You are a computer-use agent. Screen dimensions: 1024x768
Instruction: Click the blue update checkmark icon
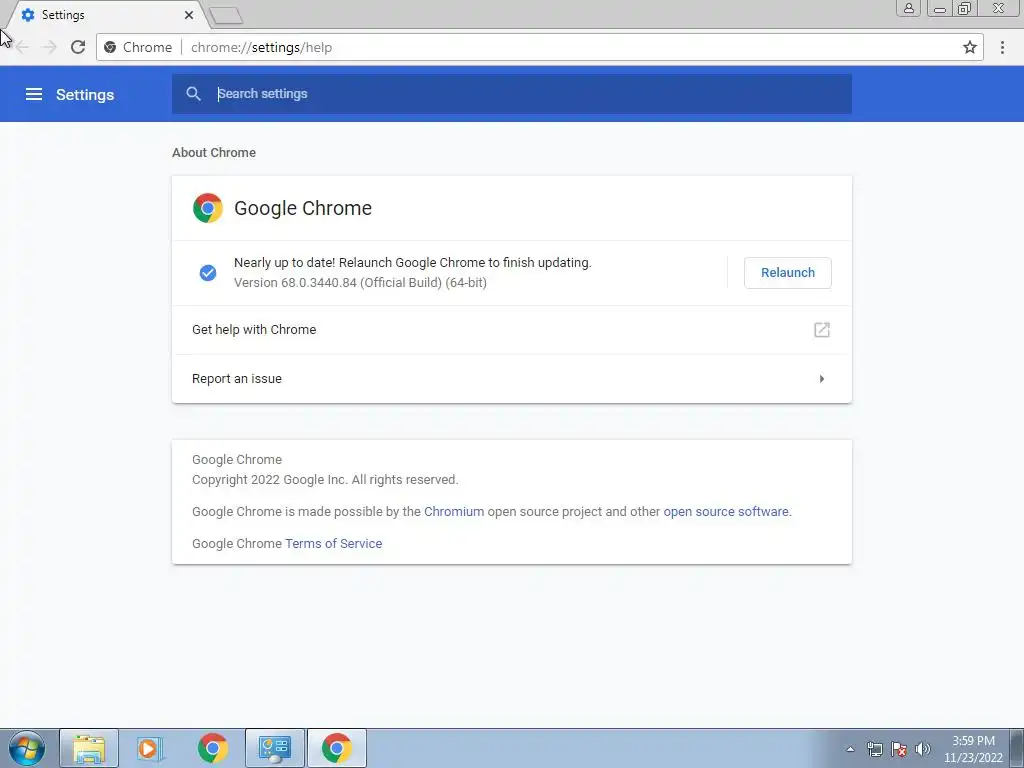point(208,273)
